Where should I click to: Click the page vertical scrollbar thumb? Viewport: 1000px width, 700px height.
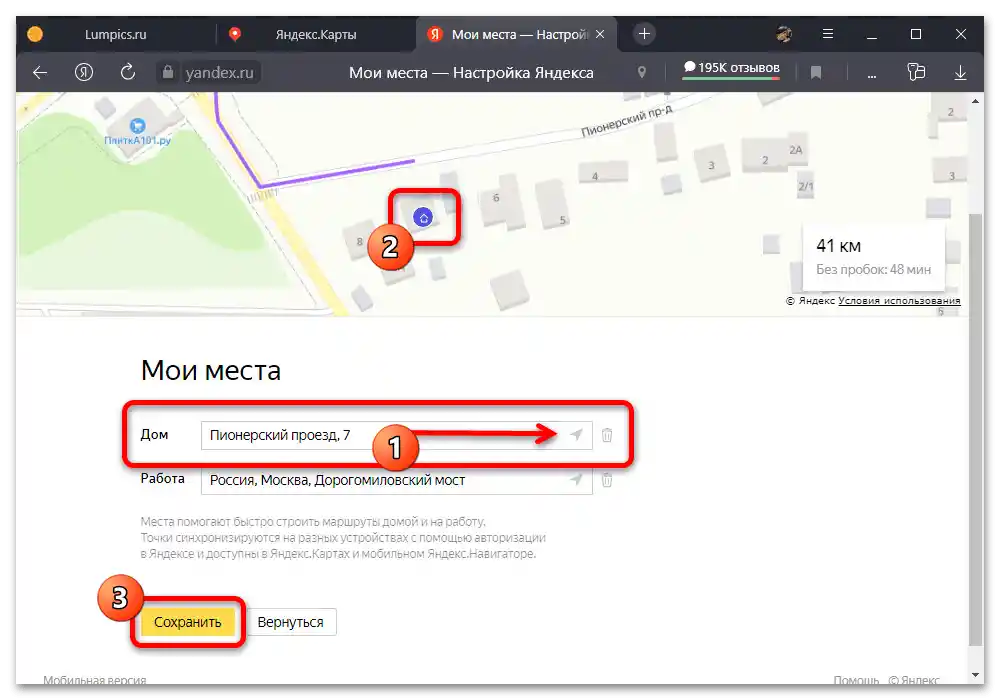point(975,430)
